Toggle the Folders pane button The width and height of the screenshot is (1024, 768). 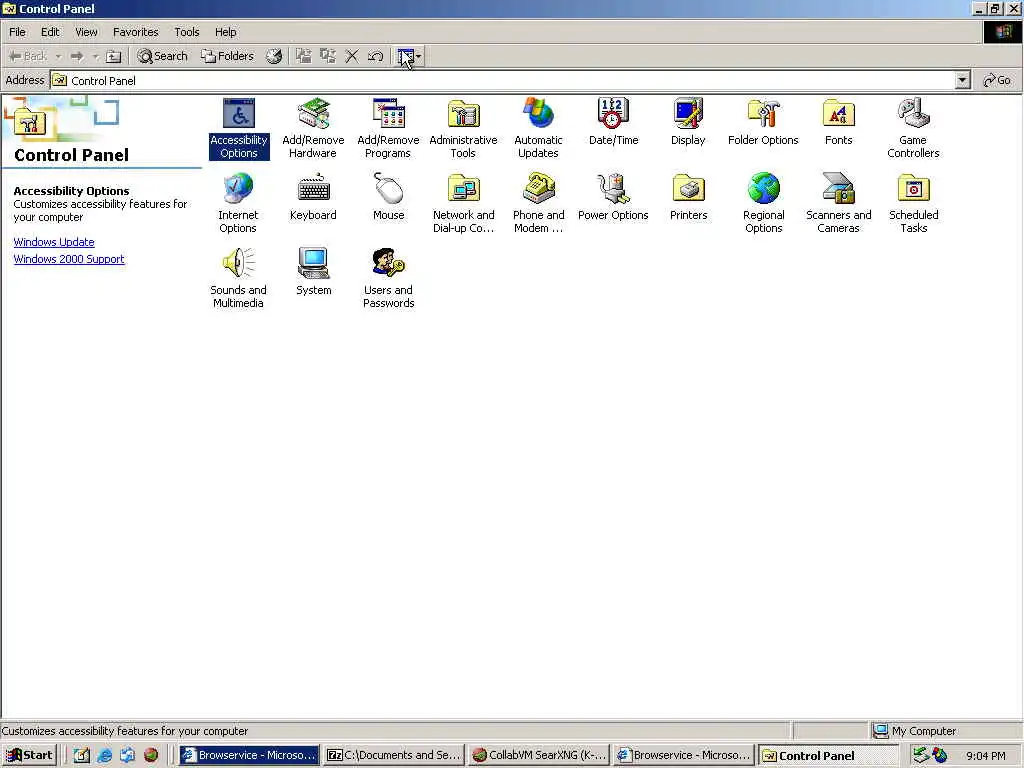[x=227, y=56]
